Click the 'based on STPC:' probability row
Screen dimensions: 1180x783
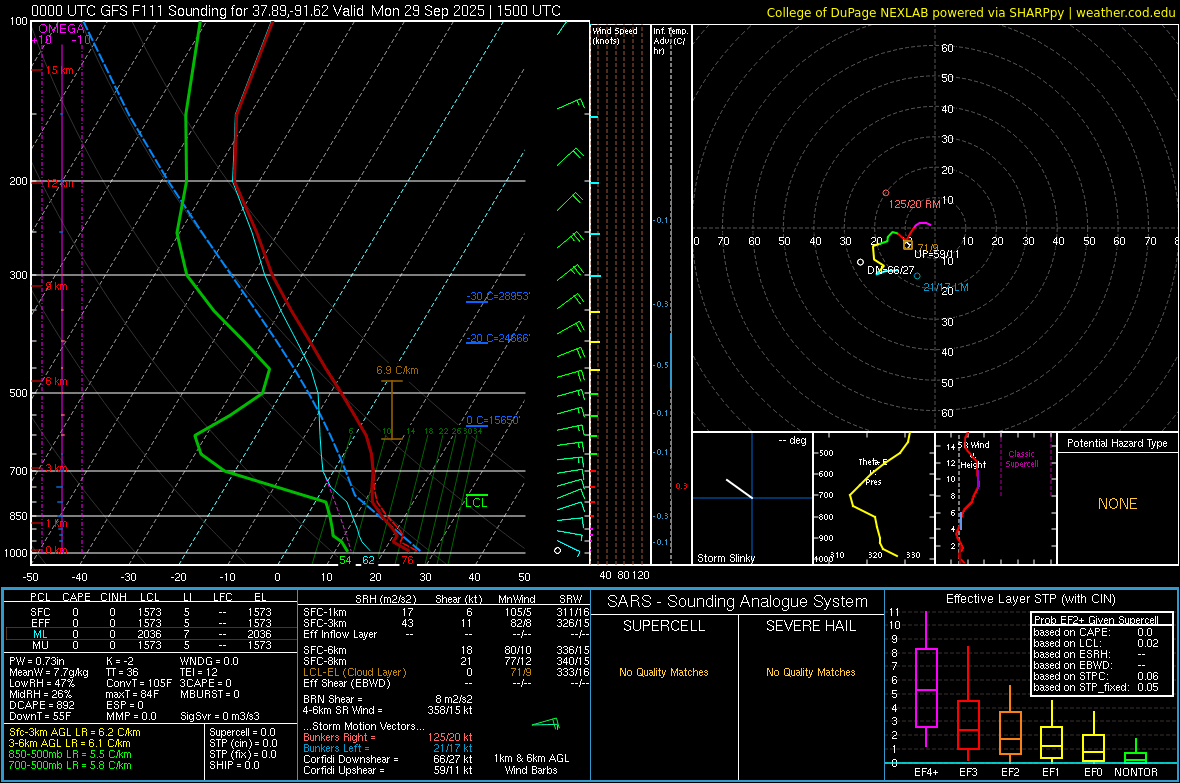click(x=1096, y=676)
